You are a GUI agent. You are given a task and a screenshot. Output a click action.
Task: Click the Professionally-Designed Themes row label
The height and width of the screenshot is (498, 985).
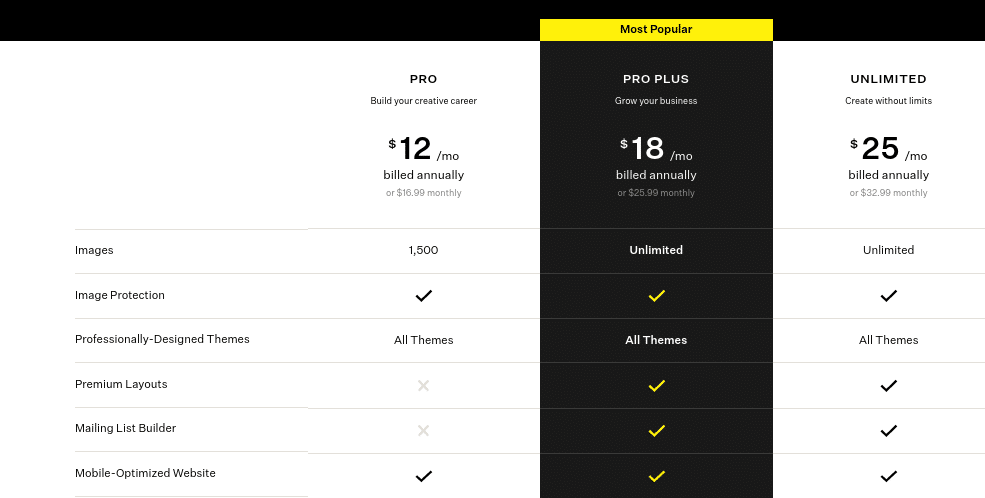point(162,339)
